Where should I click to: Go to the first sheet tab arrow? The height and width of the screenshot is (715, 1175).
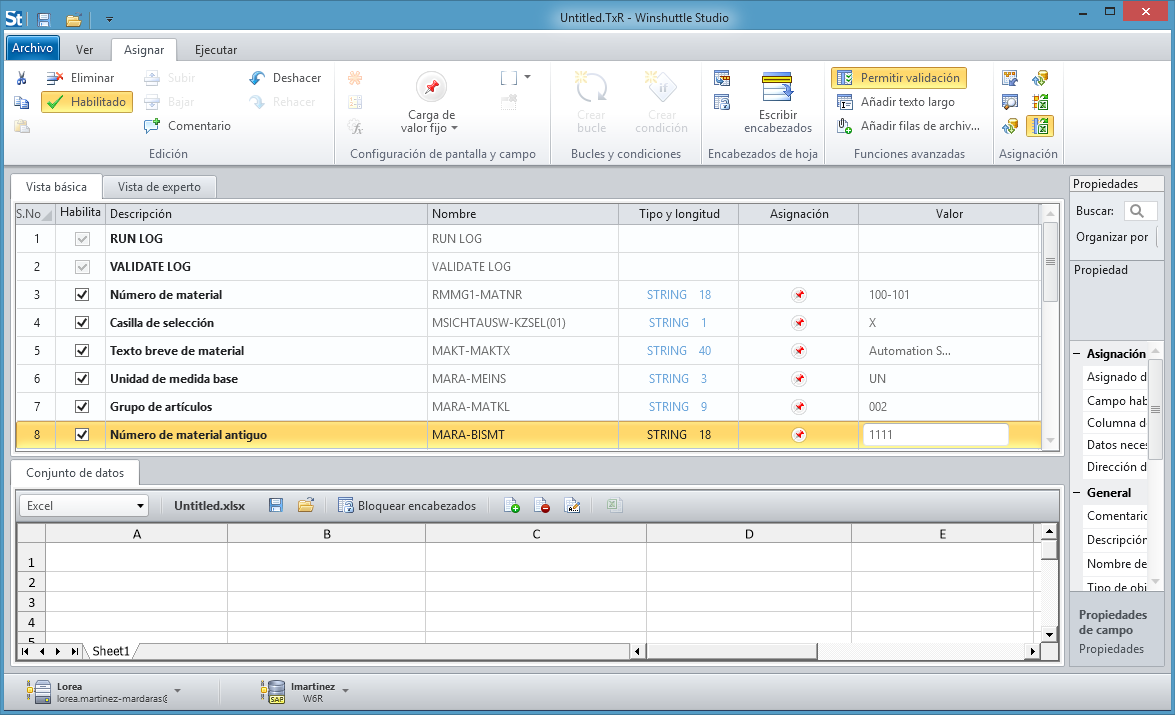[x=25, y=651]
